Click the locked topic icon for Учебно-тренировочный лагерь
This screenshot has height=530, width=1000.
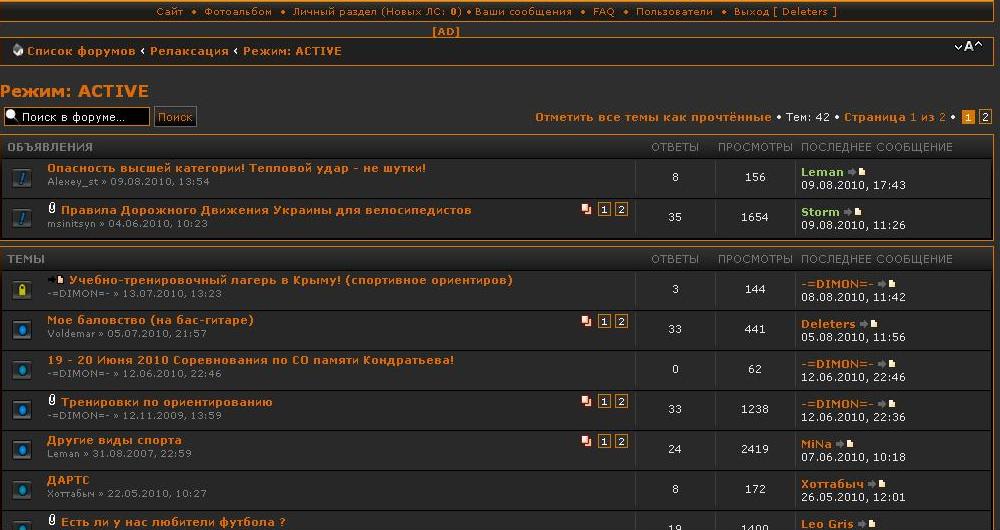[x=22, y=290]
